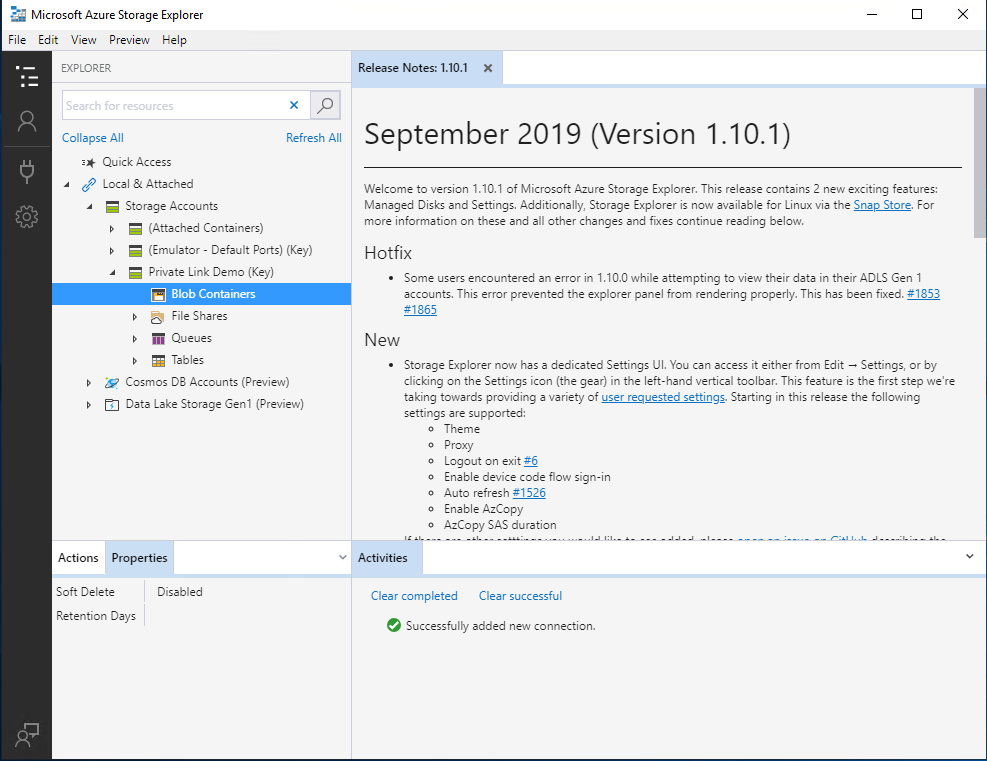The width and height of the screenshot is (987, 761).
Task: Open the Explorer tree view sidebar icon
Action: [x=26, y=76]
